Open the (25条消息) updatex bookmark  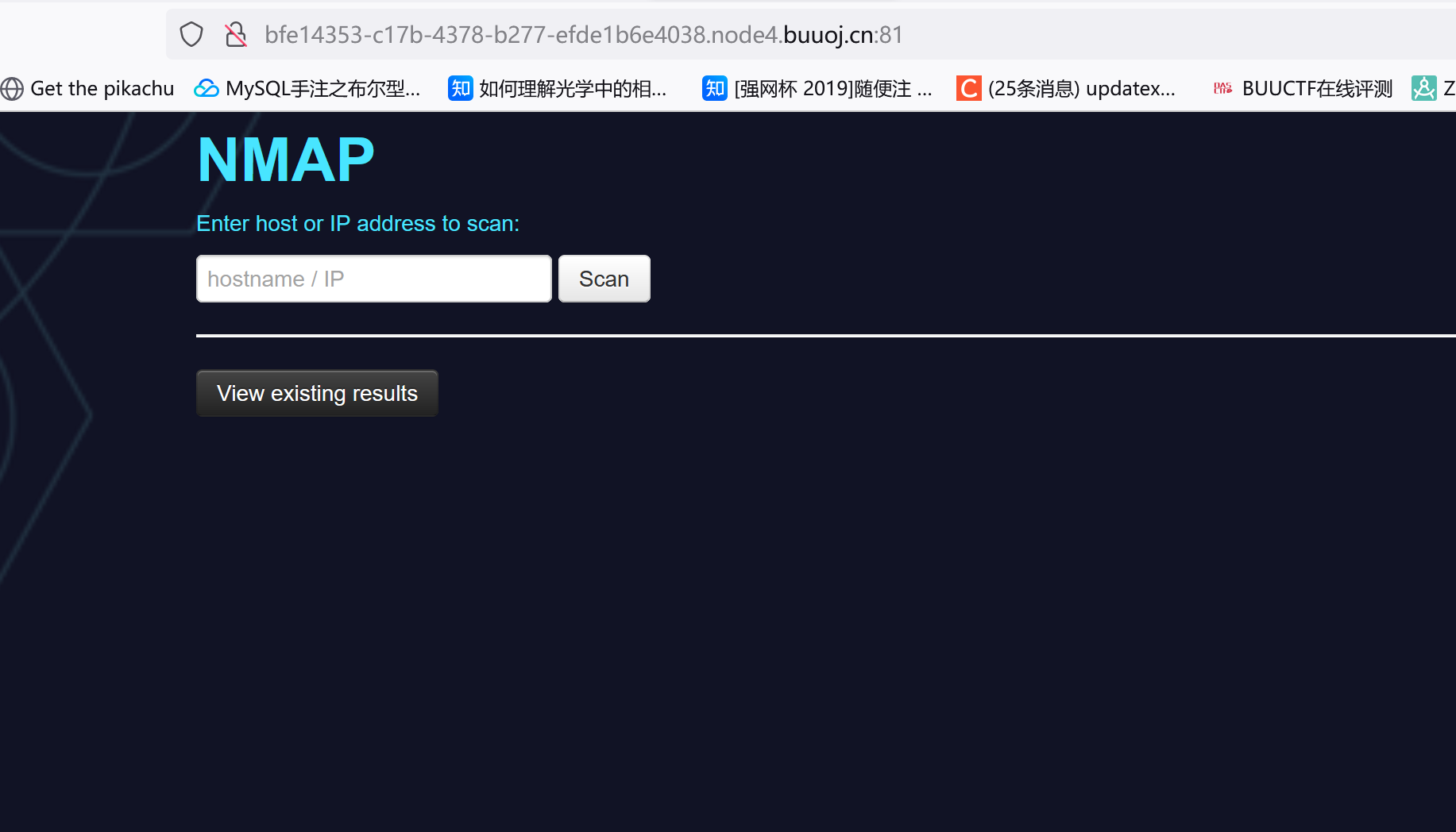tap(1066, 88)
